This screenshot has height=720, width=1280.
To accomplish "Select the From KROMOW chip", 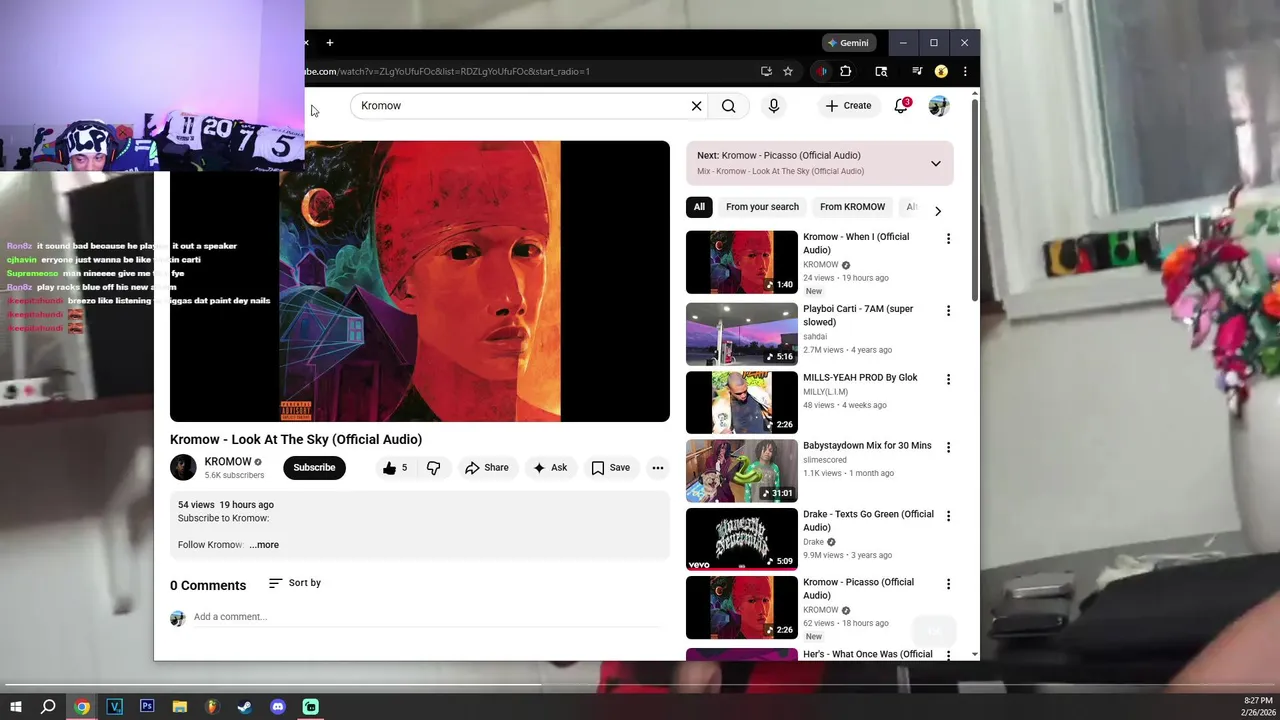I will click(852, 207).
